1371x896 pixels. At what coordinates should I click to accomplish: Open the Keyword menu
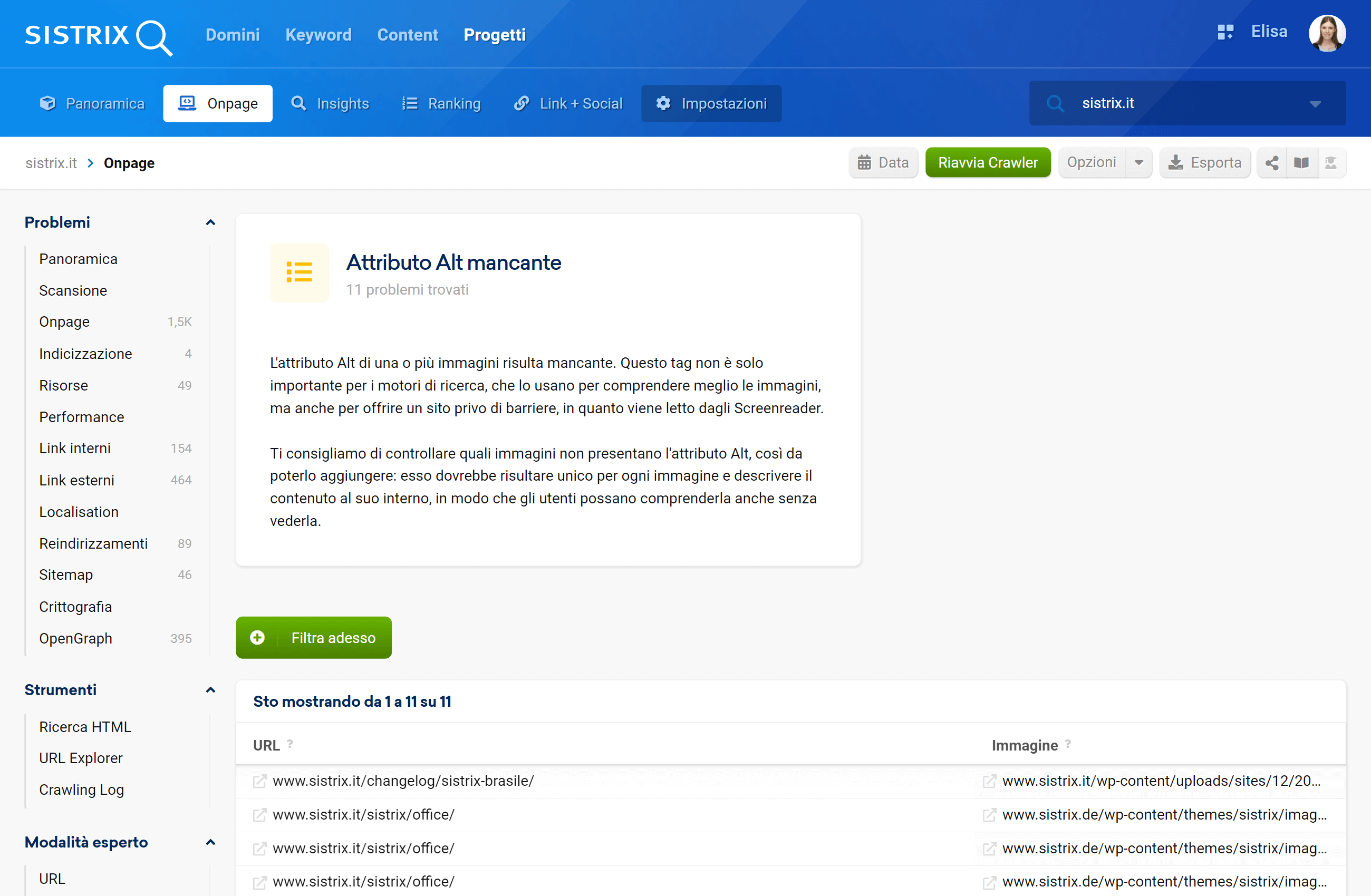coord(318,35)
